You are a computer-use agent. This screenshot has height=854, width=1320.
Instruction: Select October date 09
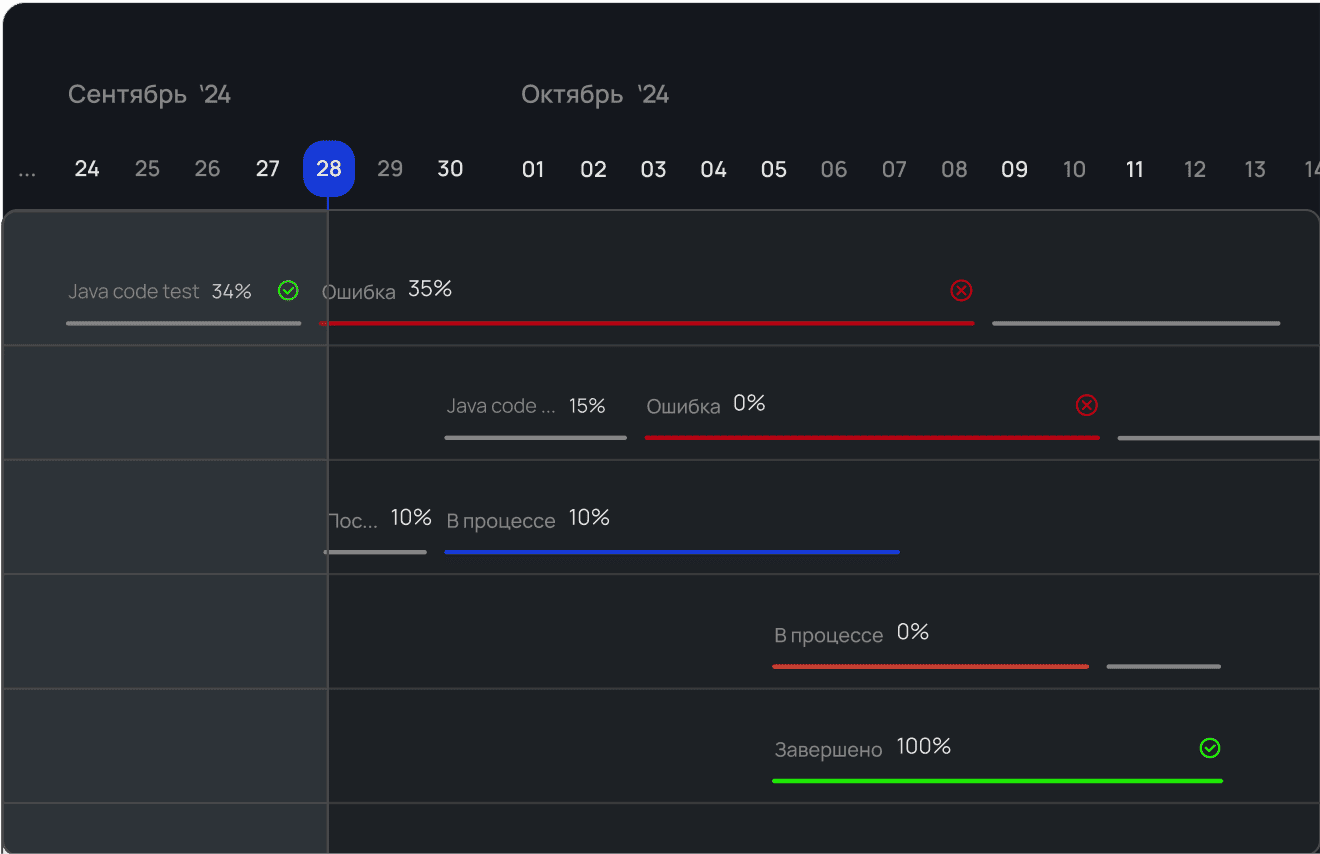[x=1014, y=170]
